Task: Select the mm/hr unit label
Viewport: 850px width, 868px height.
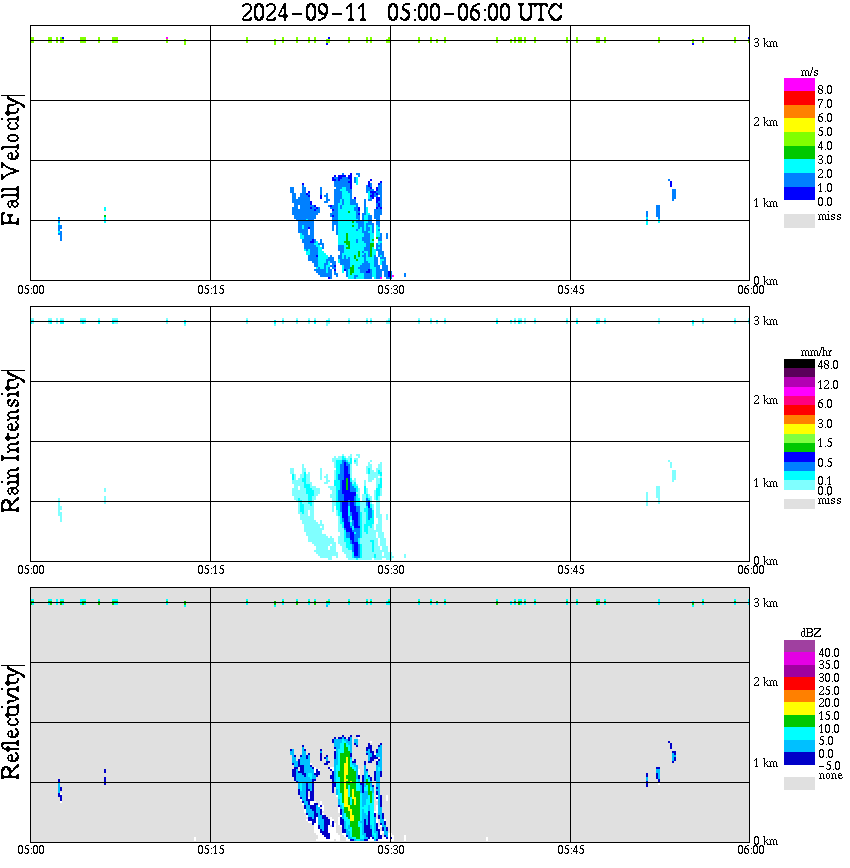Action: (816, 352)
